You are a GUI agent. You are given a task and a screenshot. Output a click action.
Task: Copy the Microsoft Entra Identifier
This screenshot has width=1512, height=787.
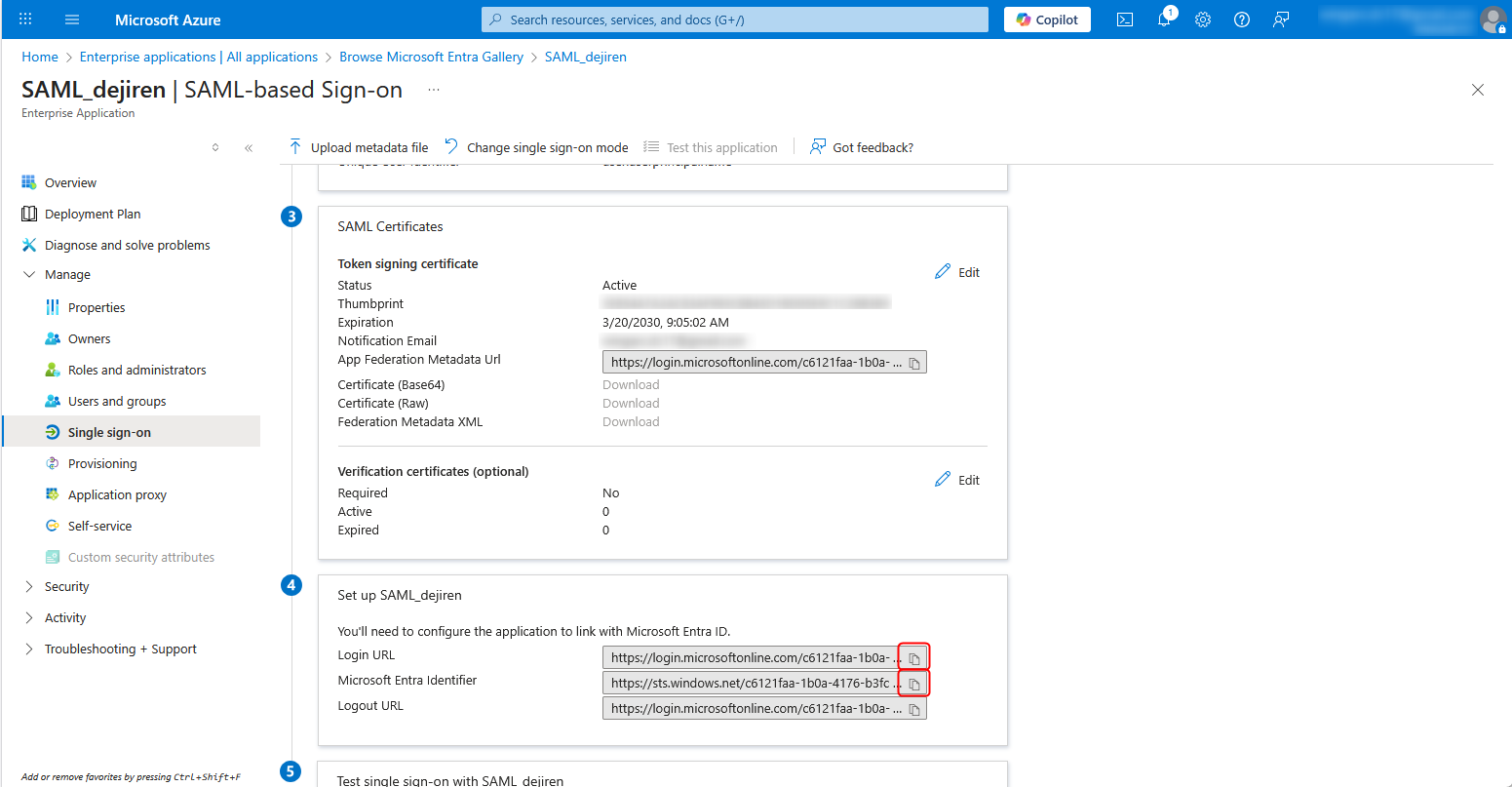tap(914, 684)
